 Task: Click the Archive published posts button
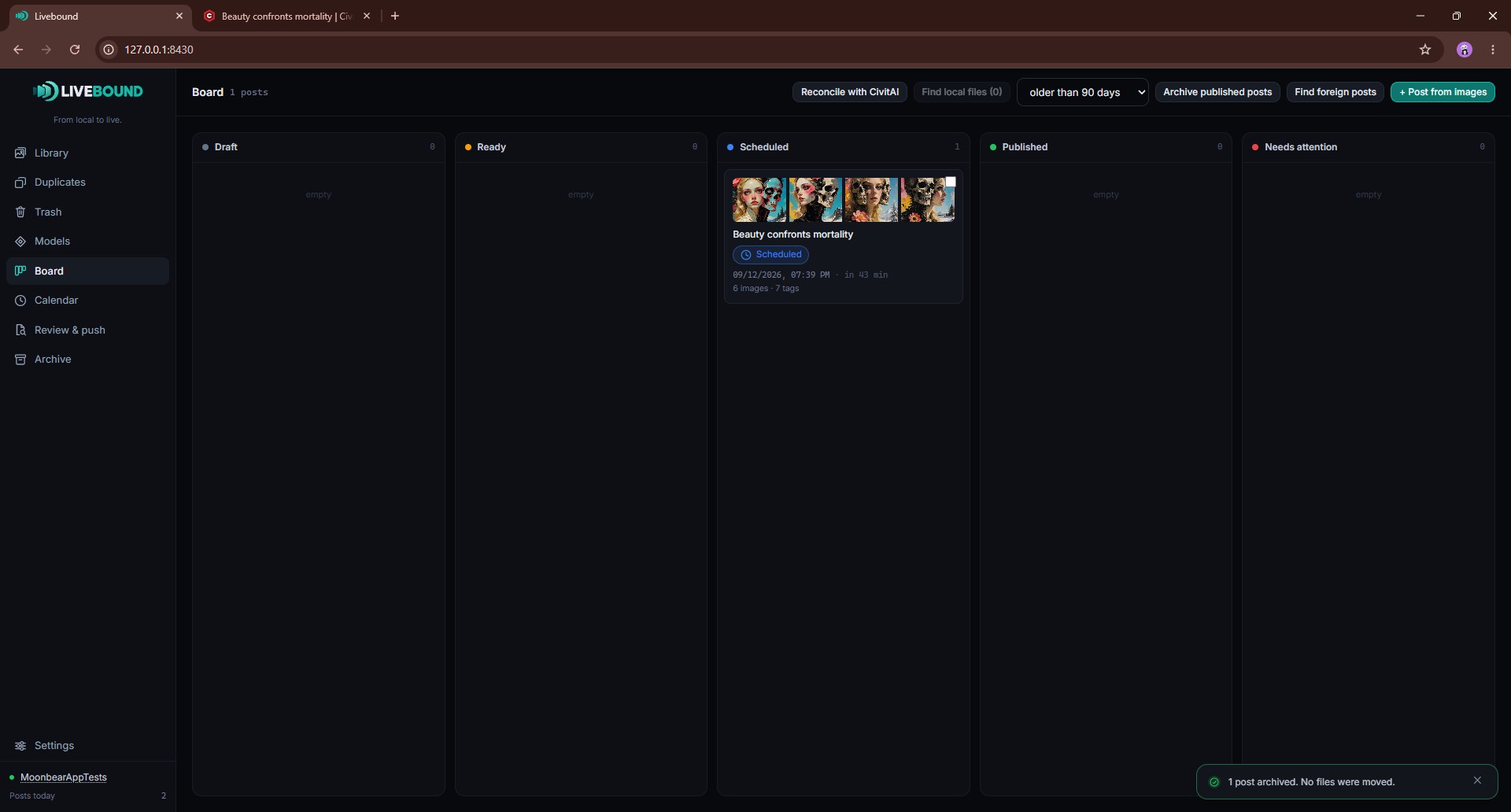[x=1217, y=92]
